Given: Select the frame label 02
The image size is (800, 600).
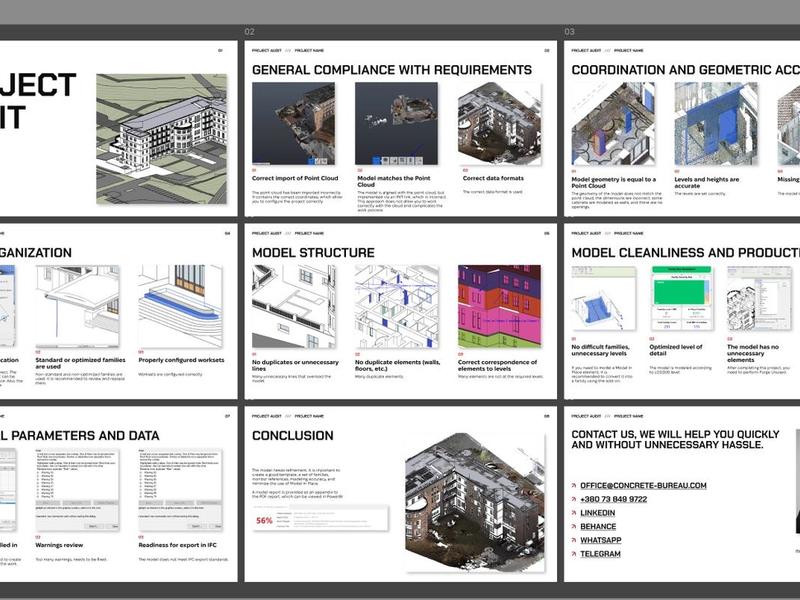Looking at the screenshot, I should pos(249,32).
